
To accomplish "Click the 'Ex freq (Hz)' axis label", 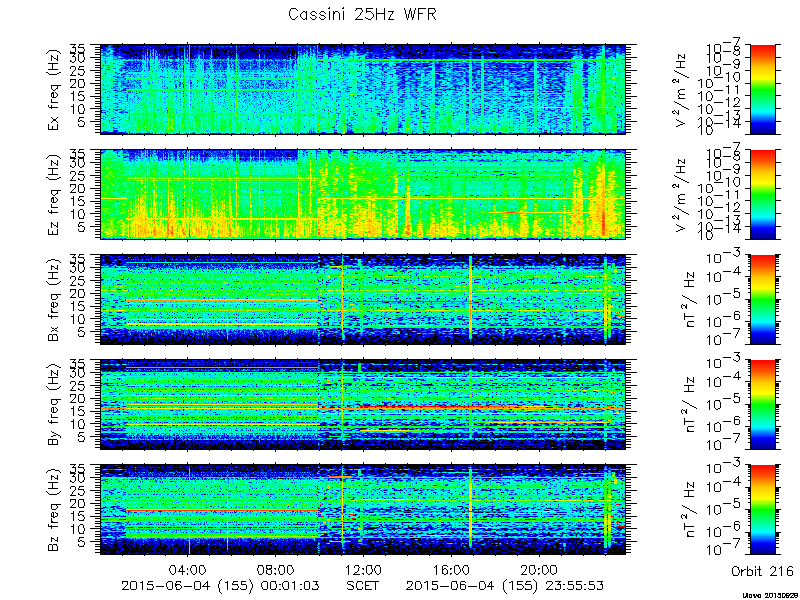I will (54, 90).
